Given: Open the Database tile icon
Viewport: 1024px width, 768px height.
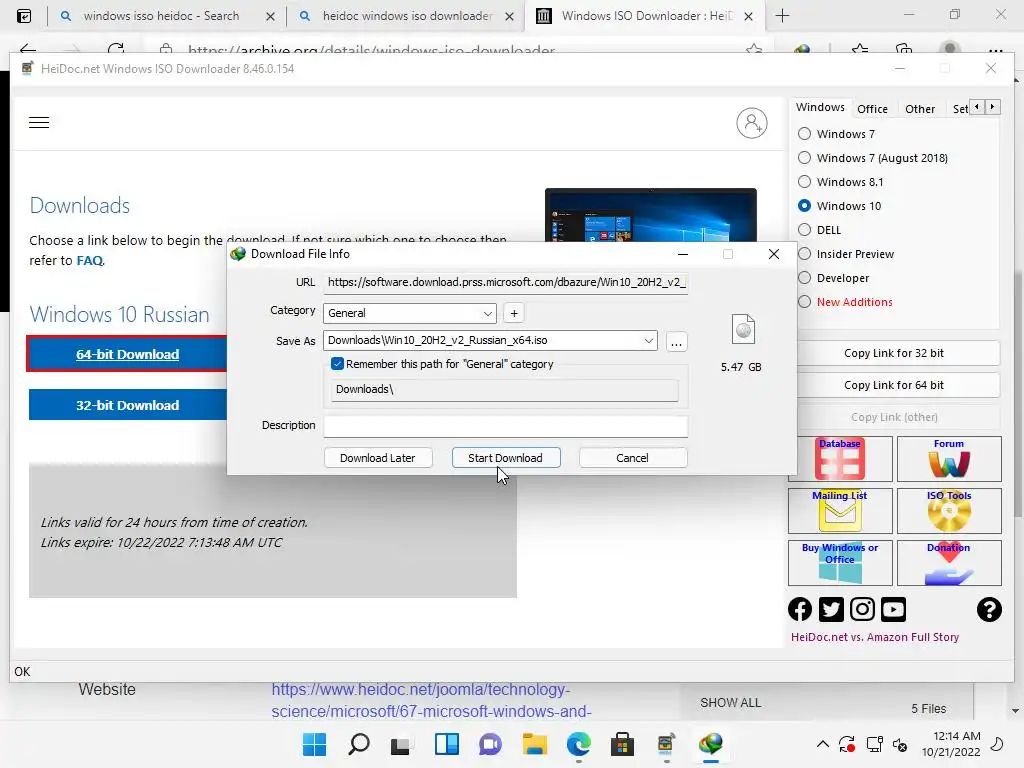Looking at the screenshot, I should pos(840,459).
